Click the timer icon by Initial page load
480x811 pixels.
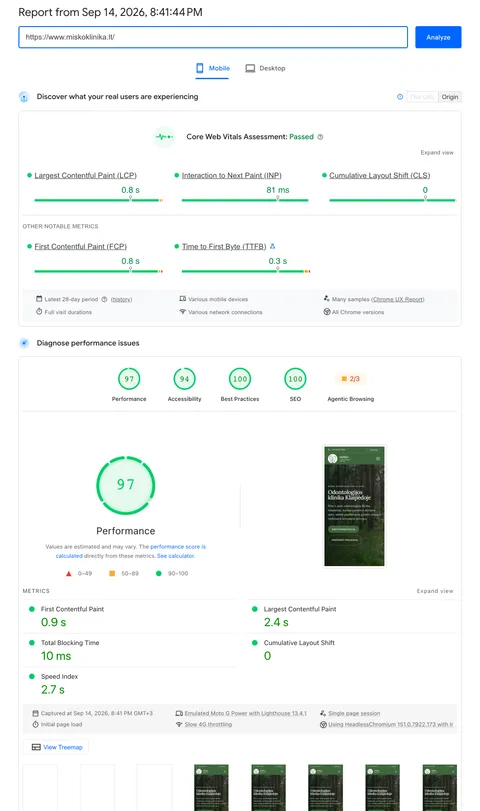coord(35,725)
